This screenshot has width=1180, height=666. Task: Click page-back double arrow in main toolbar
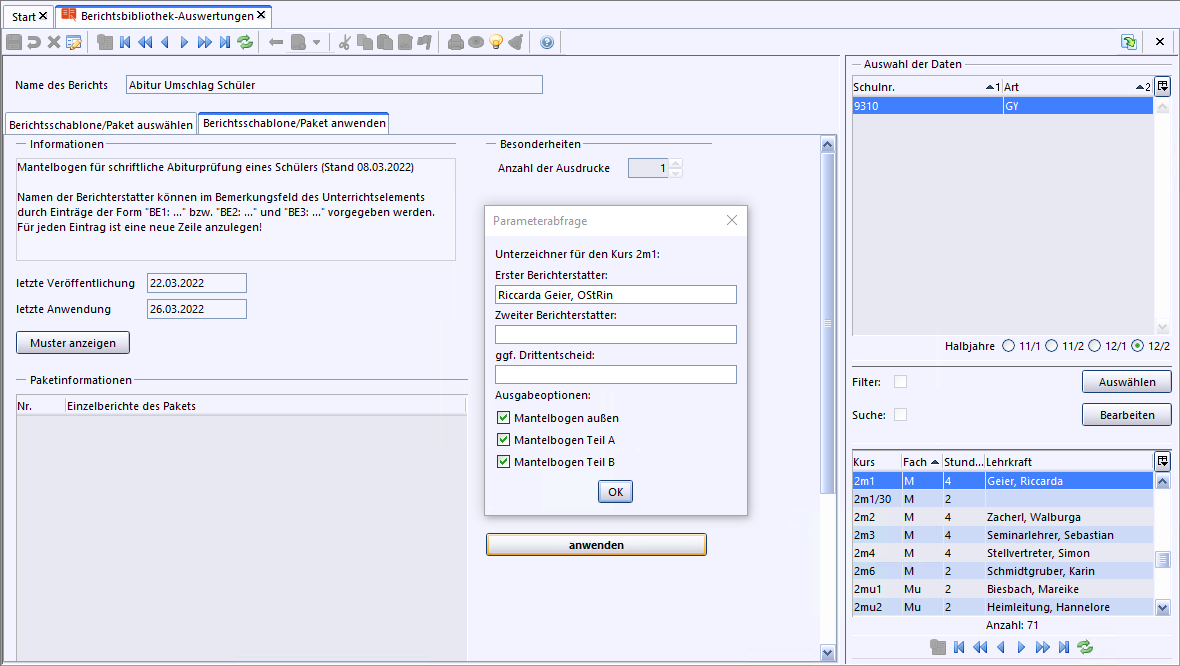pyautogui.click(x=145, y=42)
